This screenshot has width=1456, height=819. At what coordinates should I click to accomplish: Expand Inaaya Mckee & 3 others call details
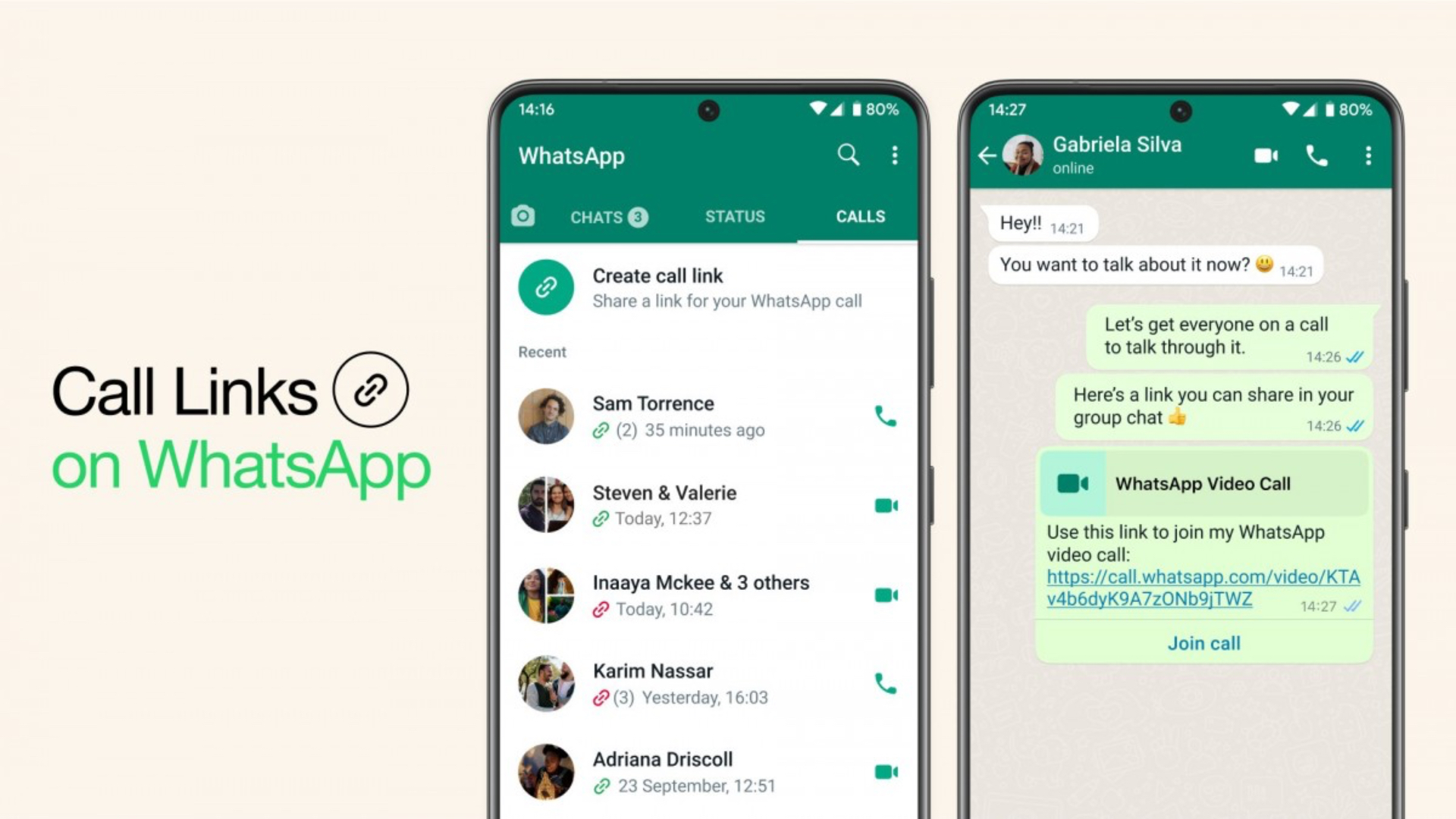(x=700, y=595)
